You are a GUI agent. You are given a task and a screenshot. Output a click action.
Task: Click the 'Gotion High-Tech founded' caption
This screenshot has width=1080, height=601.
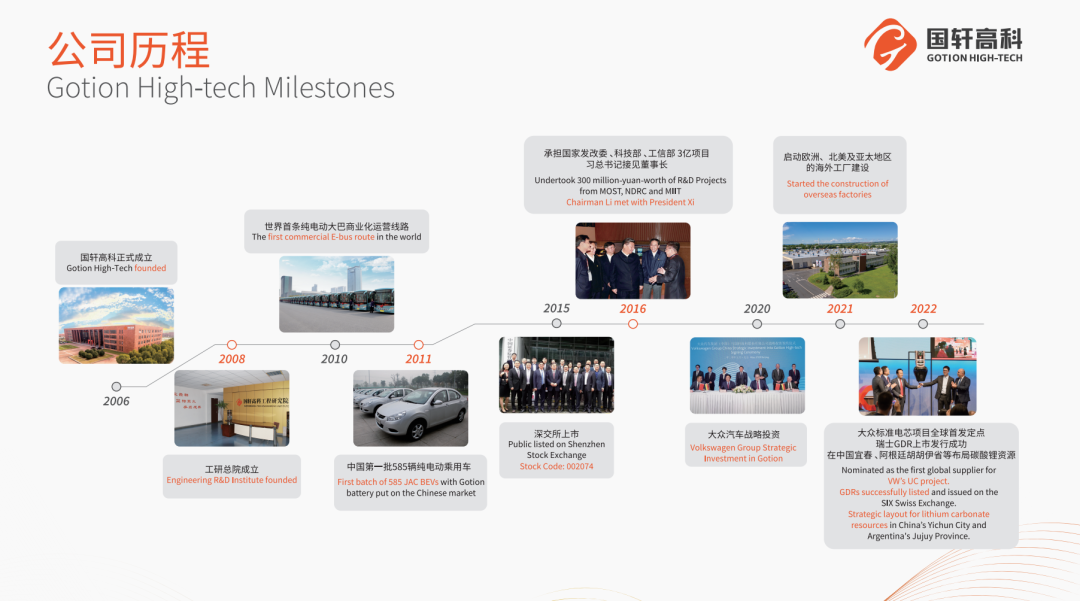coord(116,268)
